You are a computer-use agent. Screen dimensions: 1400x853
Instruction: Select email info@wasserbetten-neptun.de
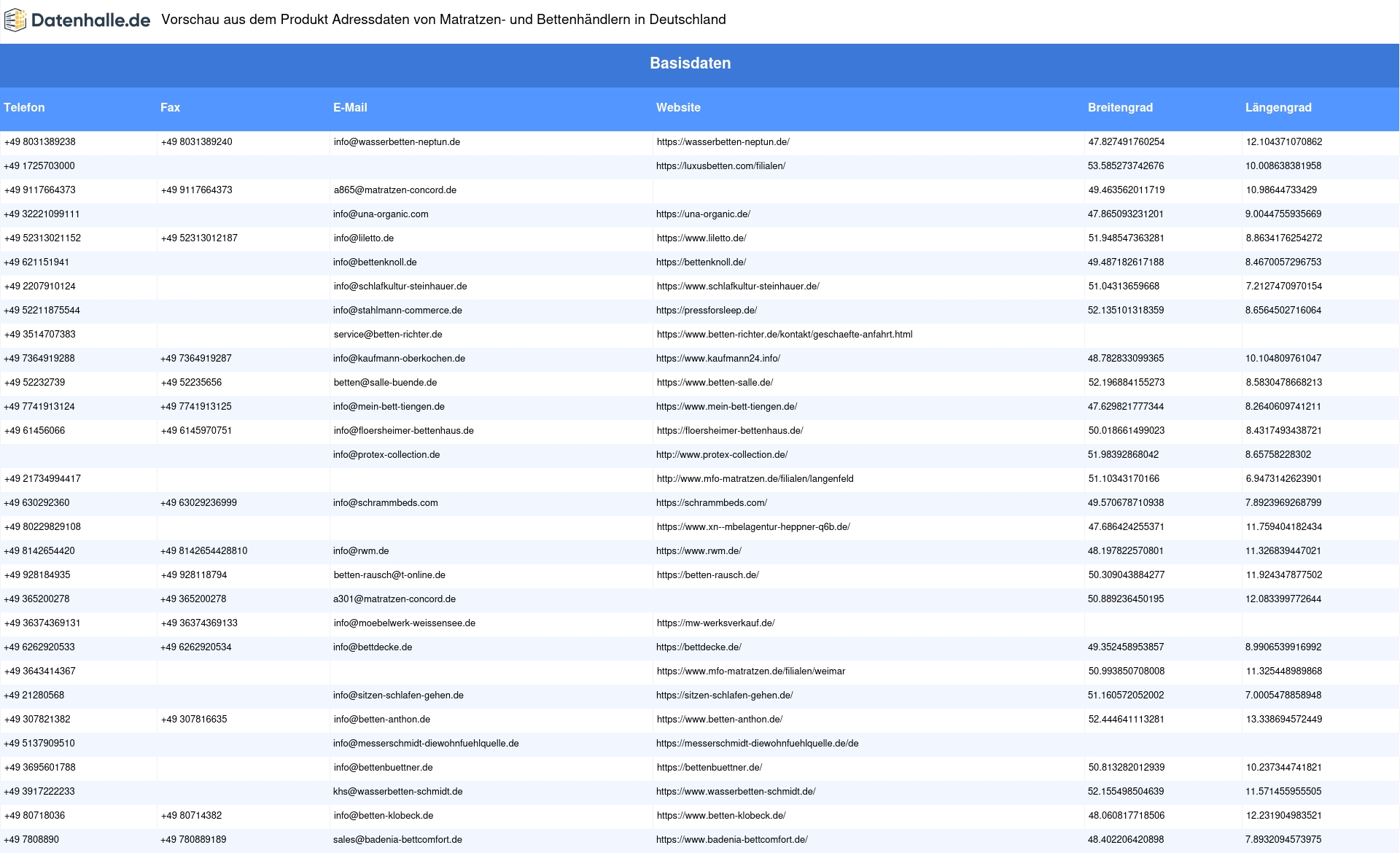click(397, 142)
